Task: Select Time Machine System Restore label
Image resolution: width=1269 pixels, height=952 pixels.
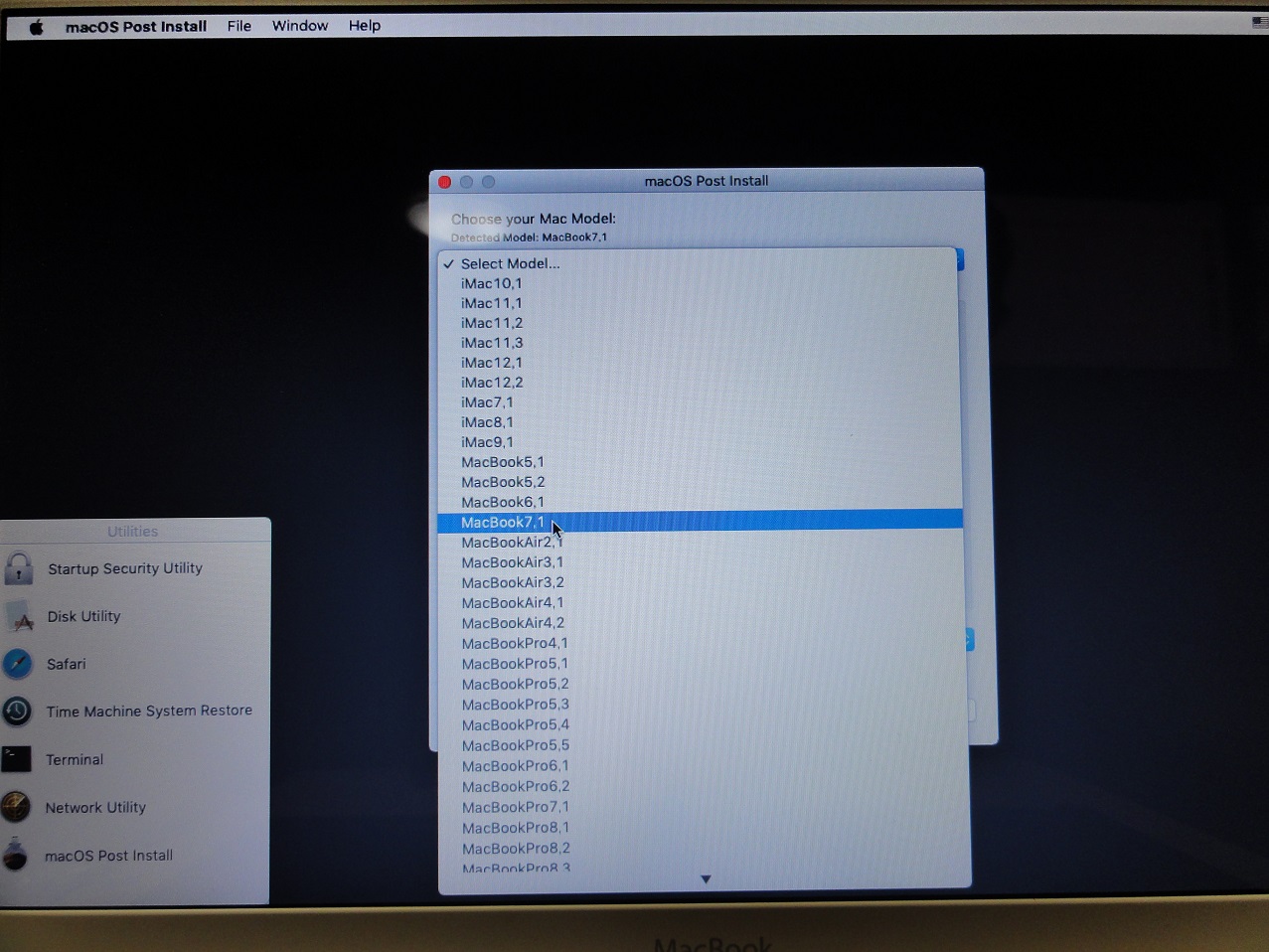Action: pyautogui.click(x=149, y=712)
